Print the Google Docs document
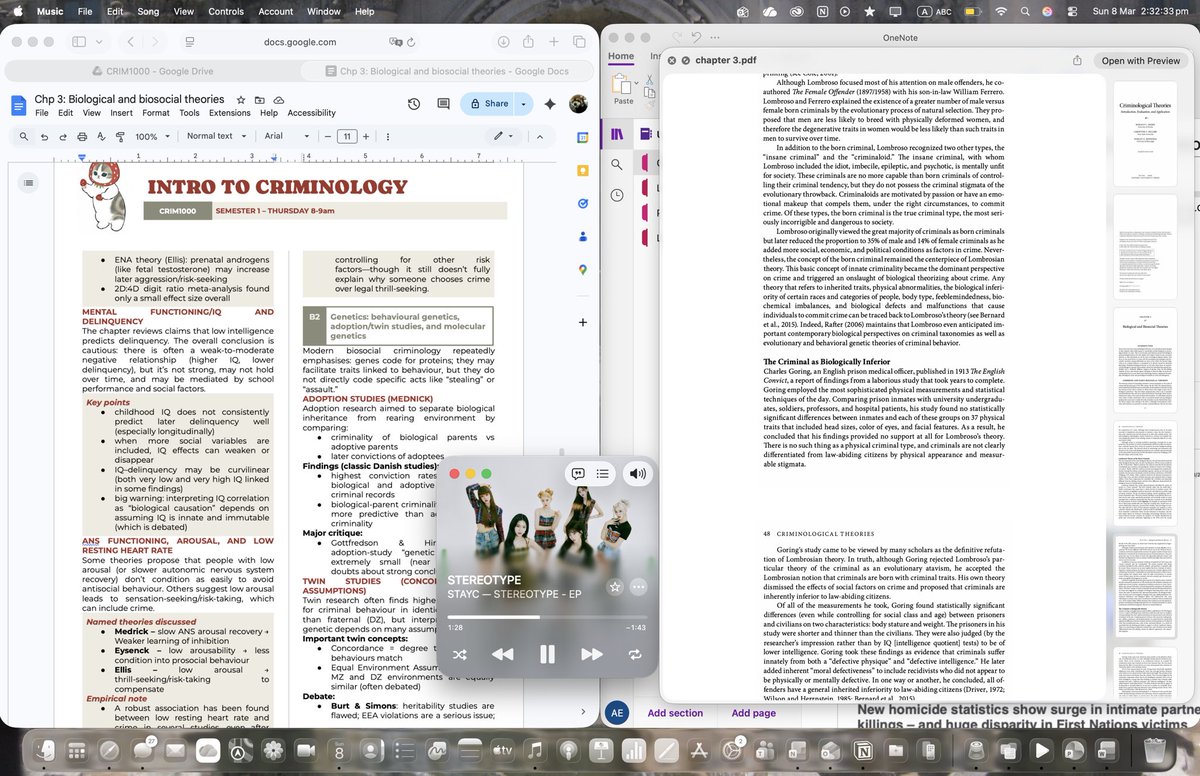The height and width of the screenshot is (776, 1200). [x=82, y=136]
